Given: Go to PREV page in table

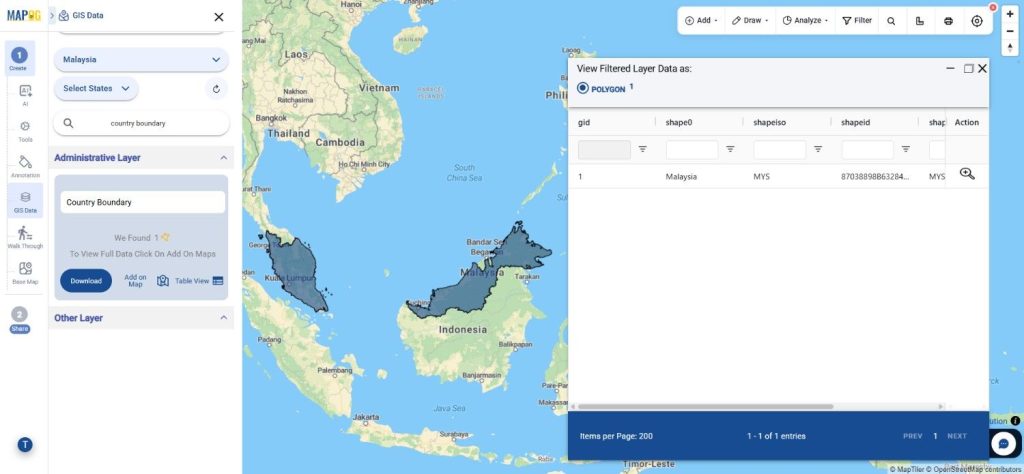Looking at the screenshot, I should (x=912, y=436).
